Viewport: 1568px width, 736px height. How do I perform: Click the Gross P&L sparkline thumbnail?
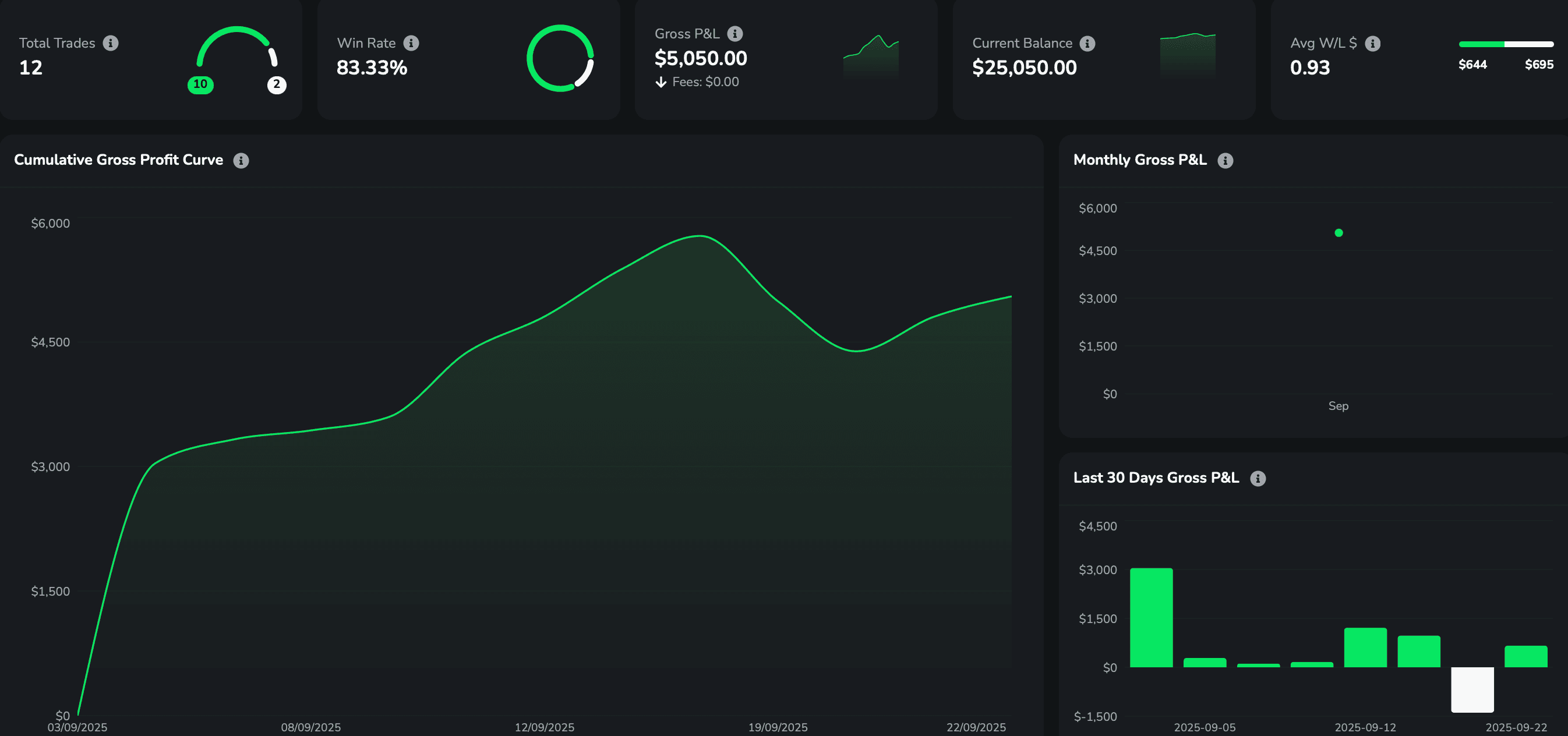pyautogui.click(x=870, y=56)
